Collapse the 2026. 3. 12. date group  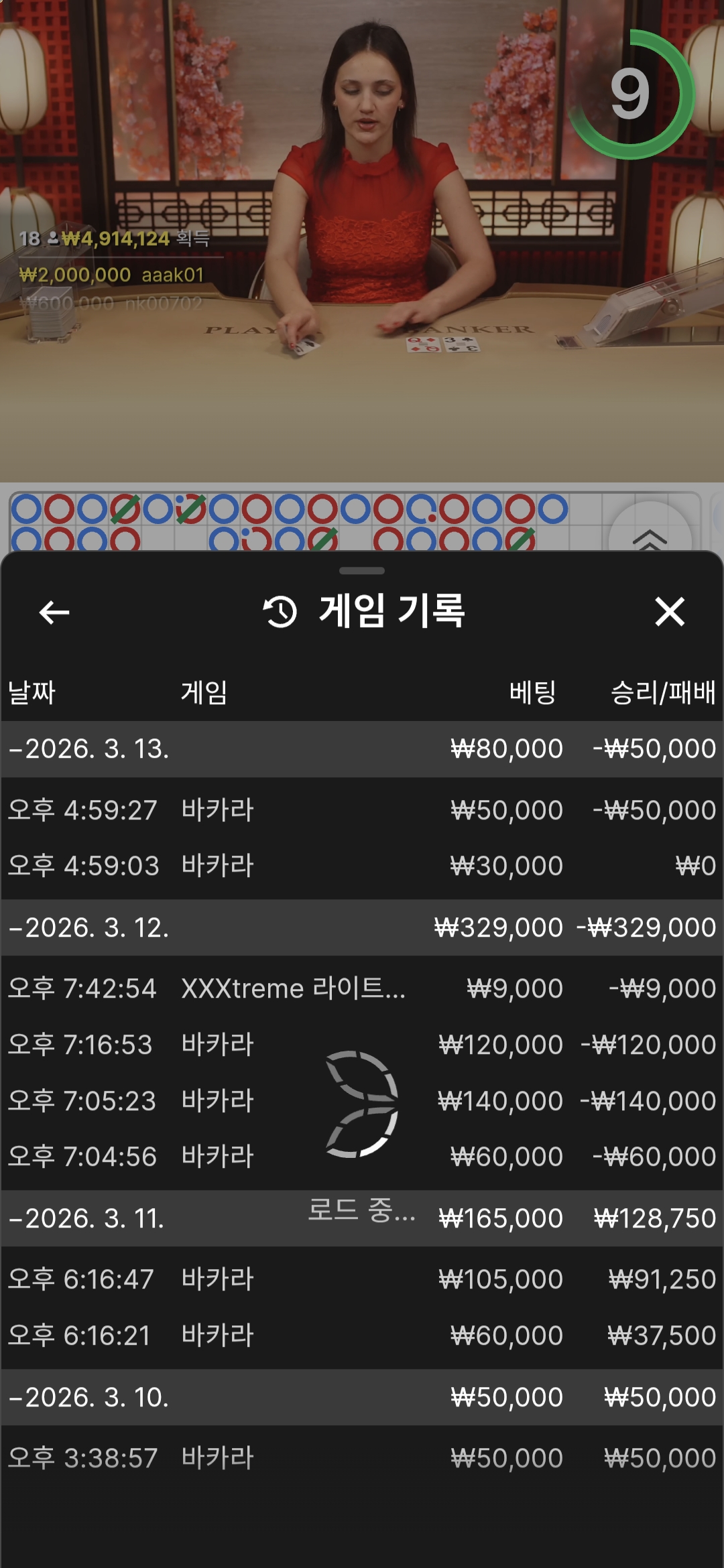(x=88, y=928)
